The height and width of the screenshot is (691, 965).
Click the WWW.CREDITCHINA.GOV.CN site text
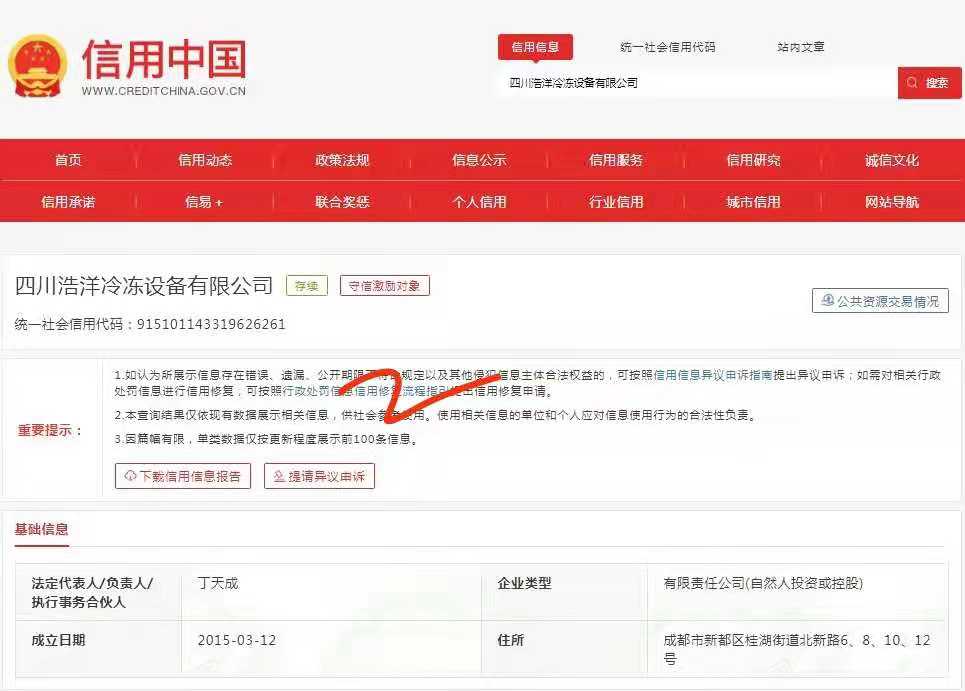click(164, 91)
